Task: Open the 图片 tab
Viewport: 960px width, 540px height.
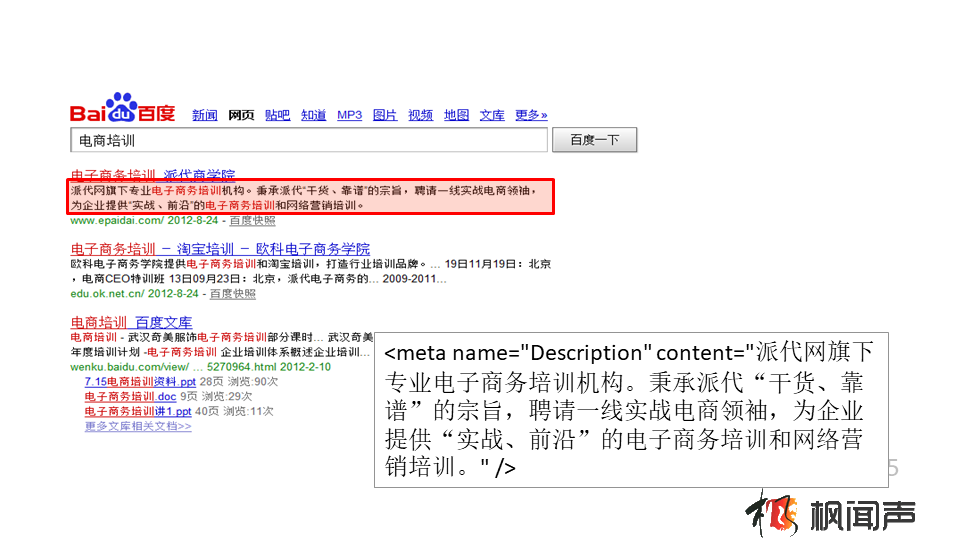Action: 385,115
